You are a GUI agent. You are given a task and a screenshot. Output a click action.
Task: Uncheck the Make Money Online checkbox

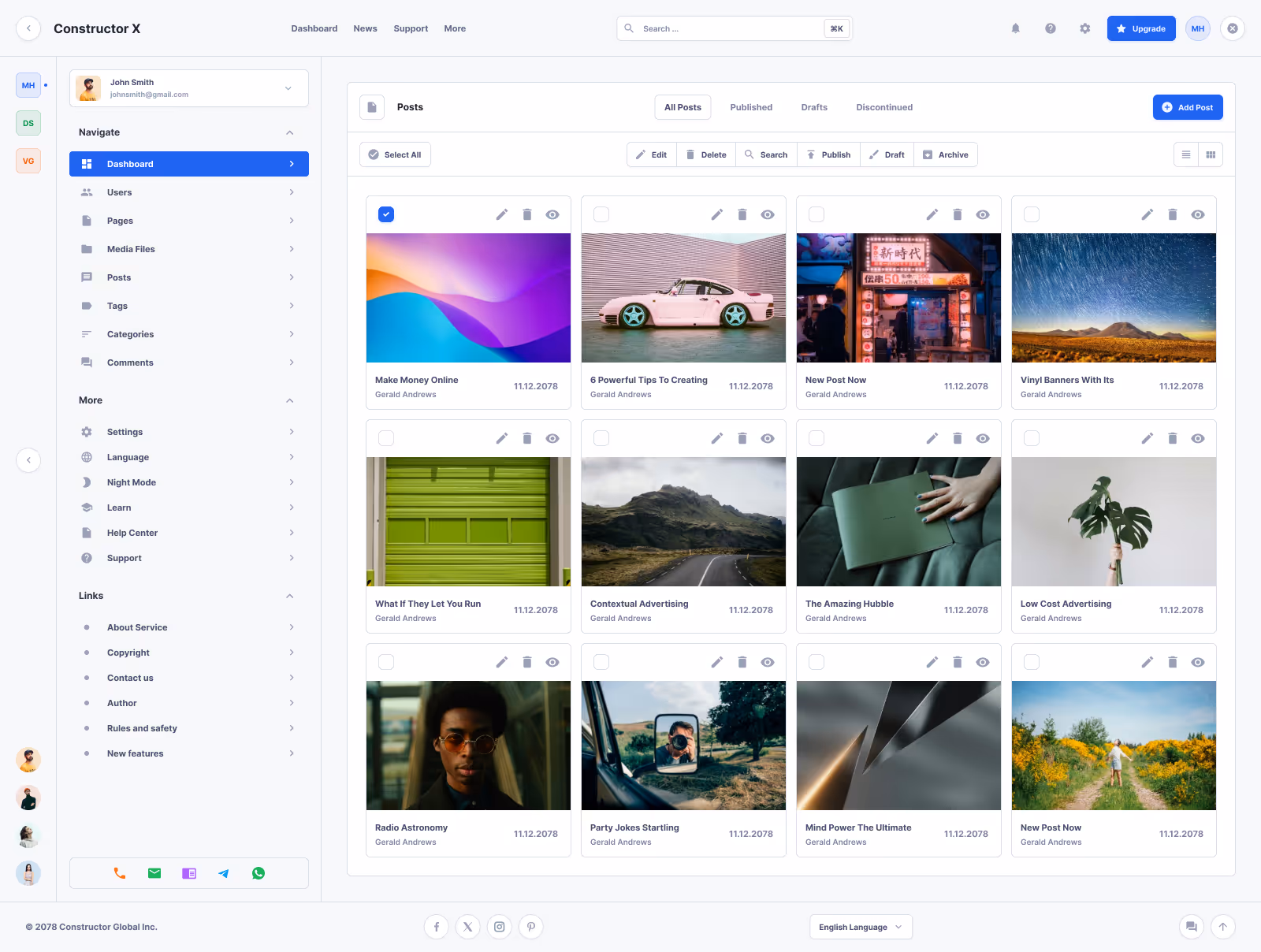coord(386,214)
